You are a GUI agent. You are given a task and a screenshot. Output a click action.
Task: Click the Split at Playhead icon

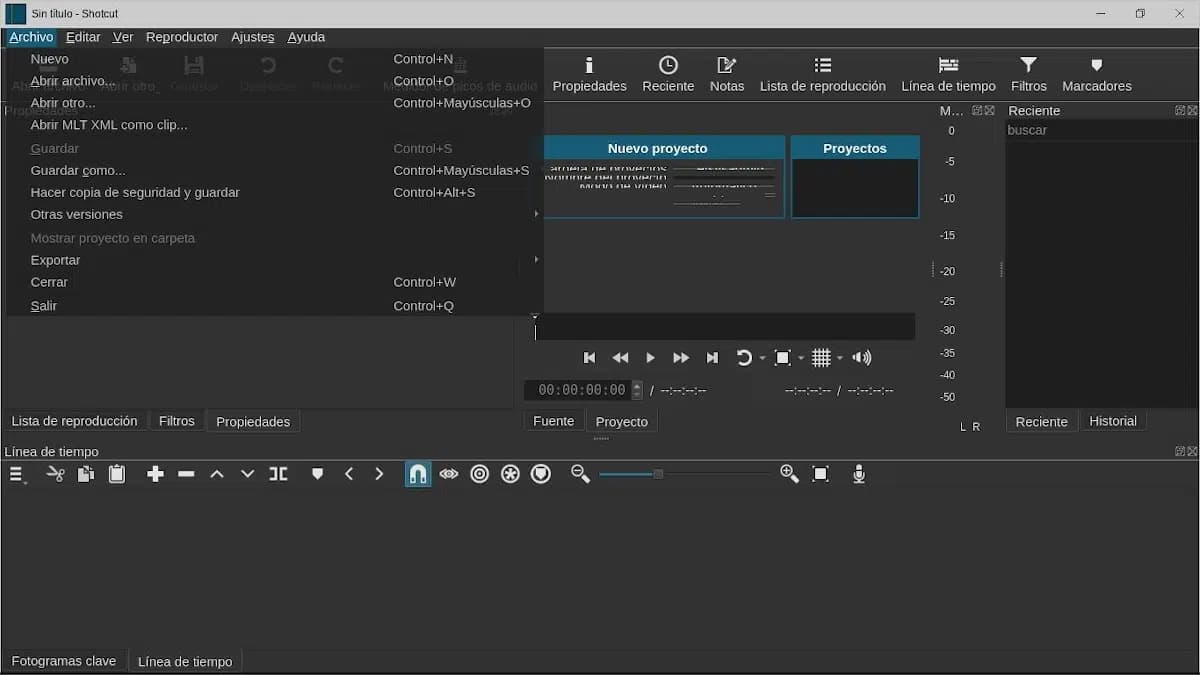coord(278,474)
